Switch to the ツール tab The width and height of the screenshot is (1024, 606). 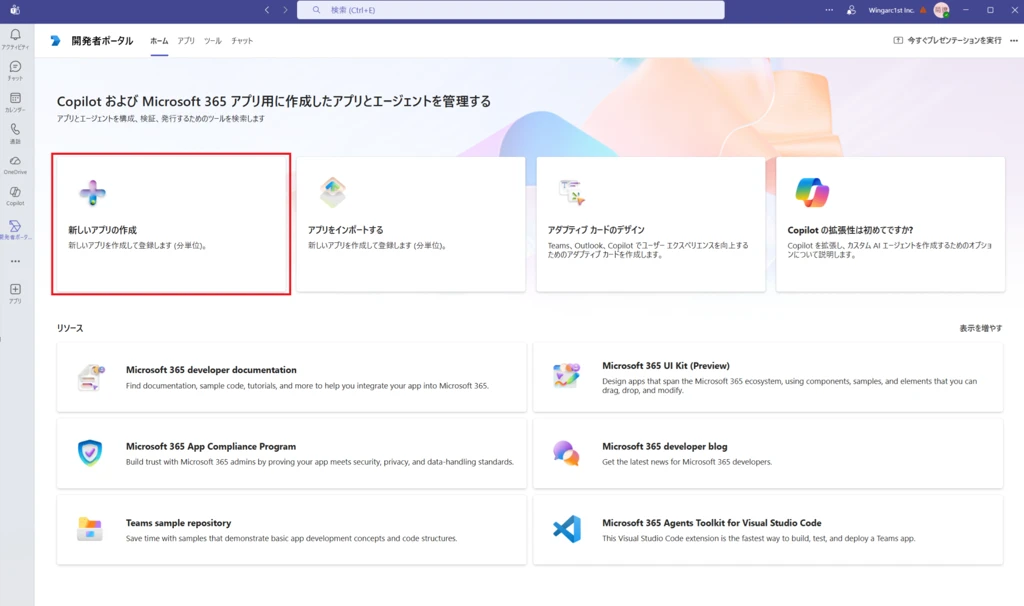point(213,41)
